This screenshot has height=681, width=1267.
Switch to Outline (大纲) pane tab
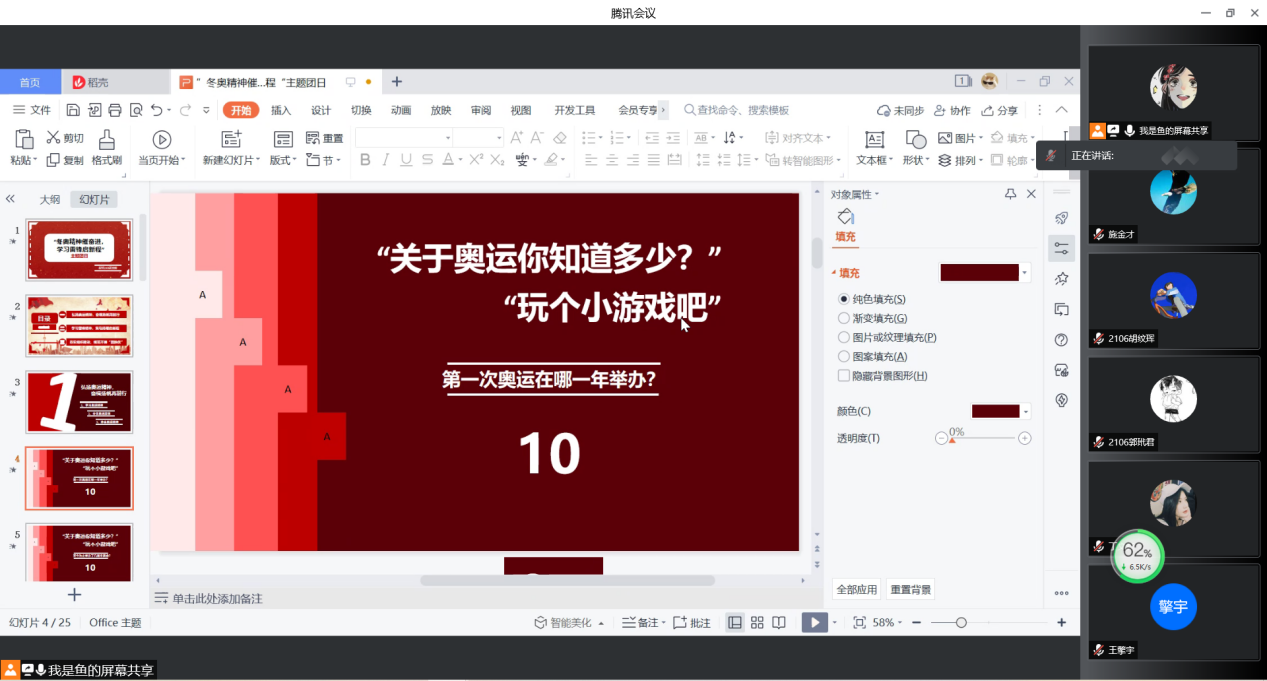click(50, 199)
